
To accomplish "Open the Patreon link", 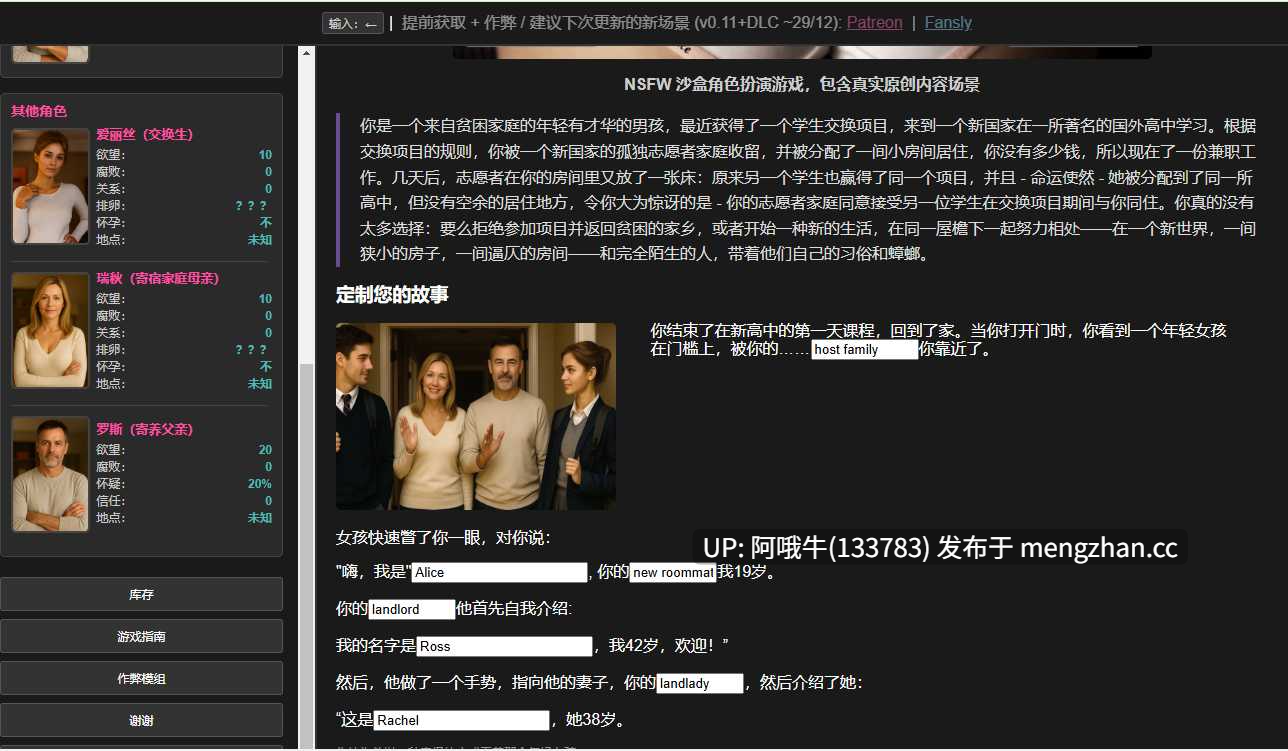I will click(x=874, y=23).
